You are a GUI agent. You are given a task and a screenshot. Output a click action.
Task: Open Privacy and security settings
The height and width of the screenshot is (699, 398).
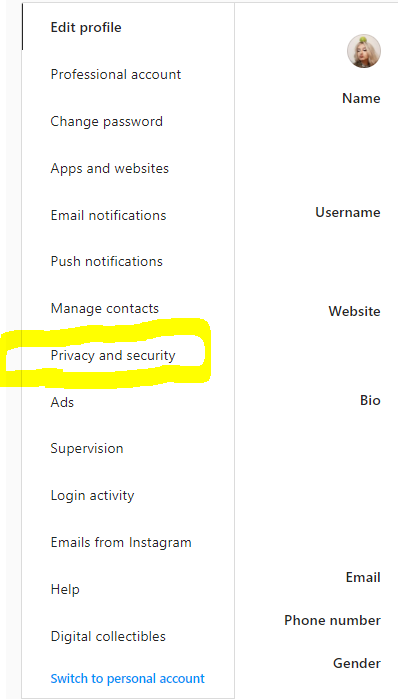point(113,355)
